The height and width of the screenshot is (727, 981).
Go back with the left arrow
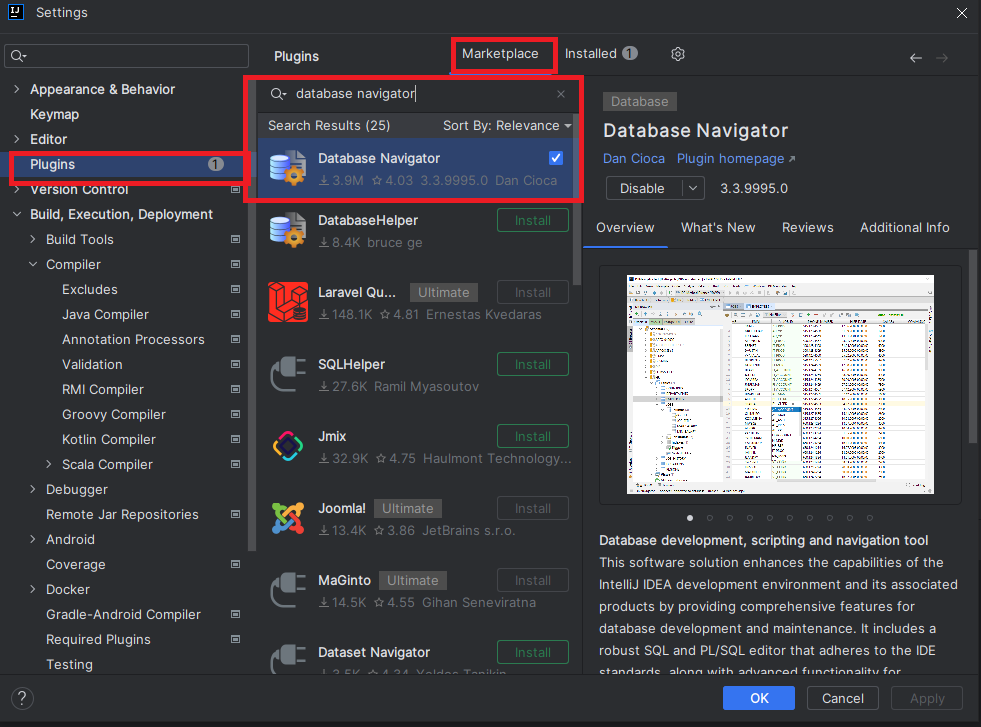tap(916, 58)
